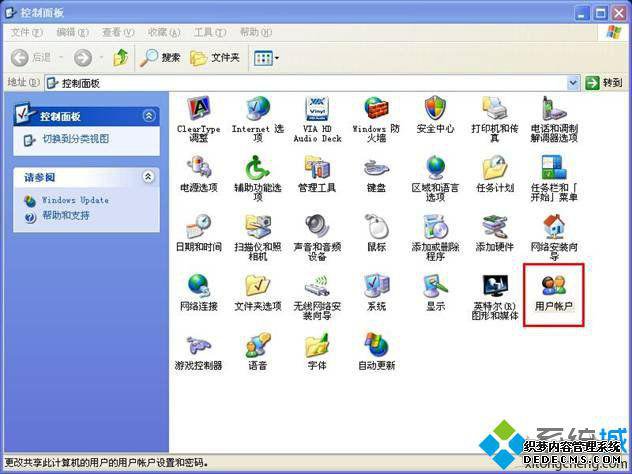Open the 鼠标 mouse settings icon
This screenshot has width=632, height=474.
376,233
